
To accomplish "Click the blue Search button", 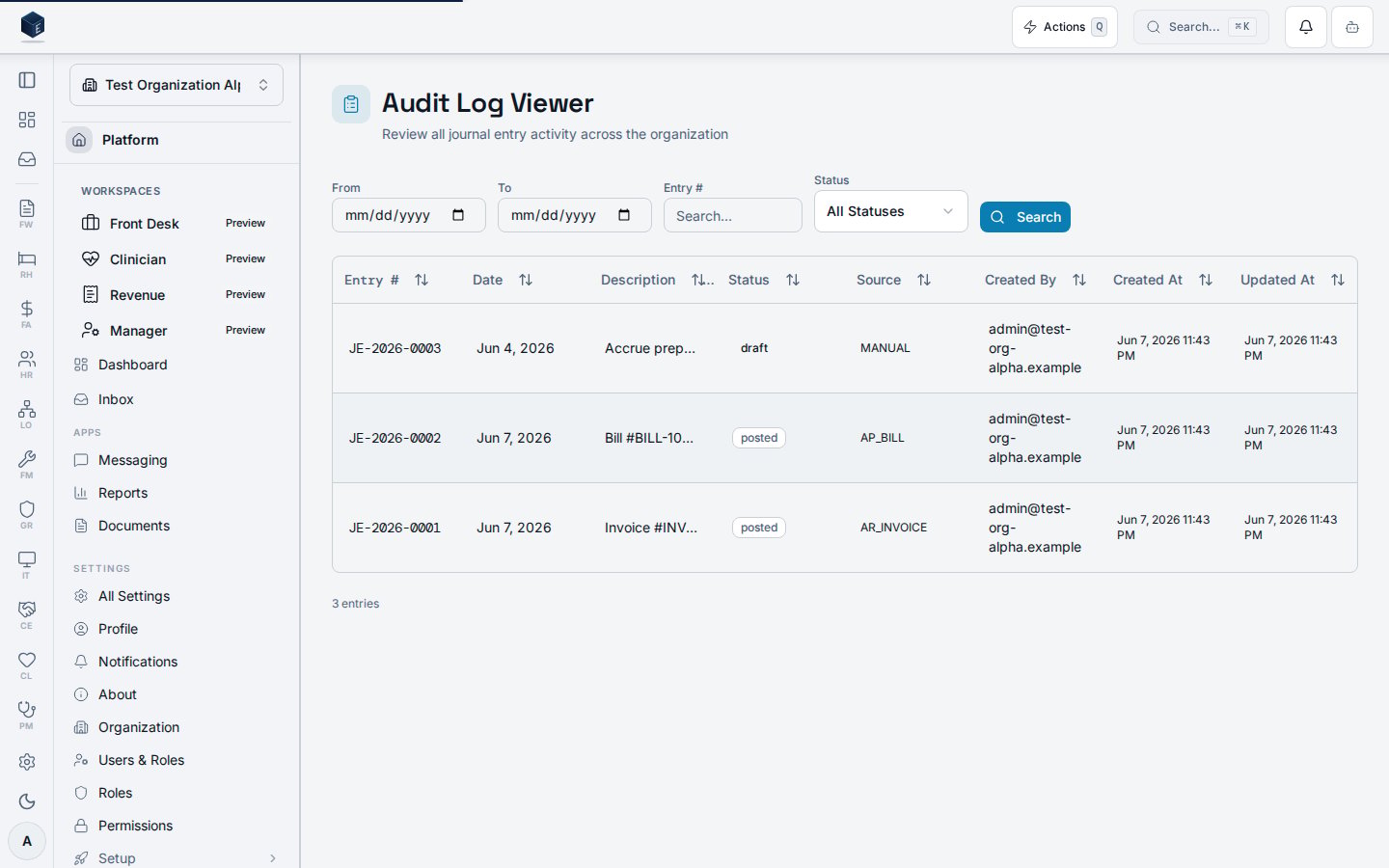I will (x=1025, y=217).
